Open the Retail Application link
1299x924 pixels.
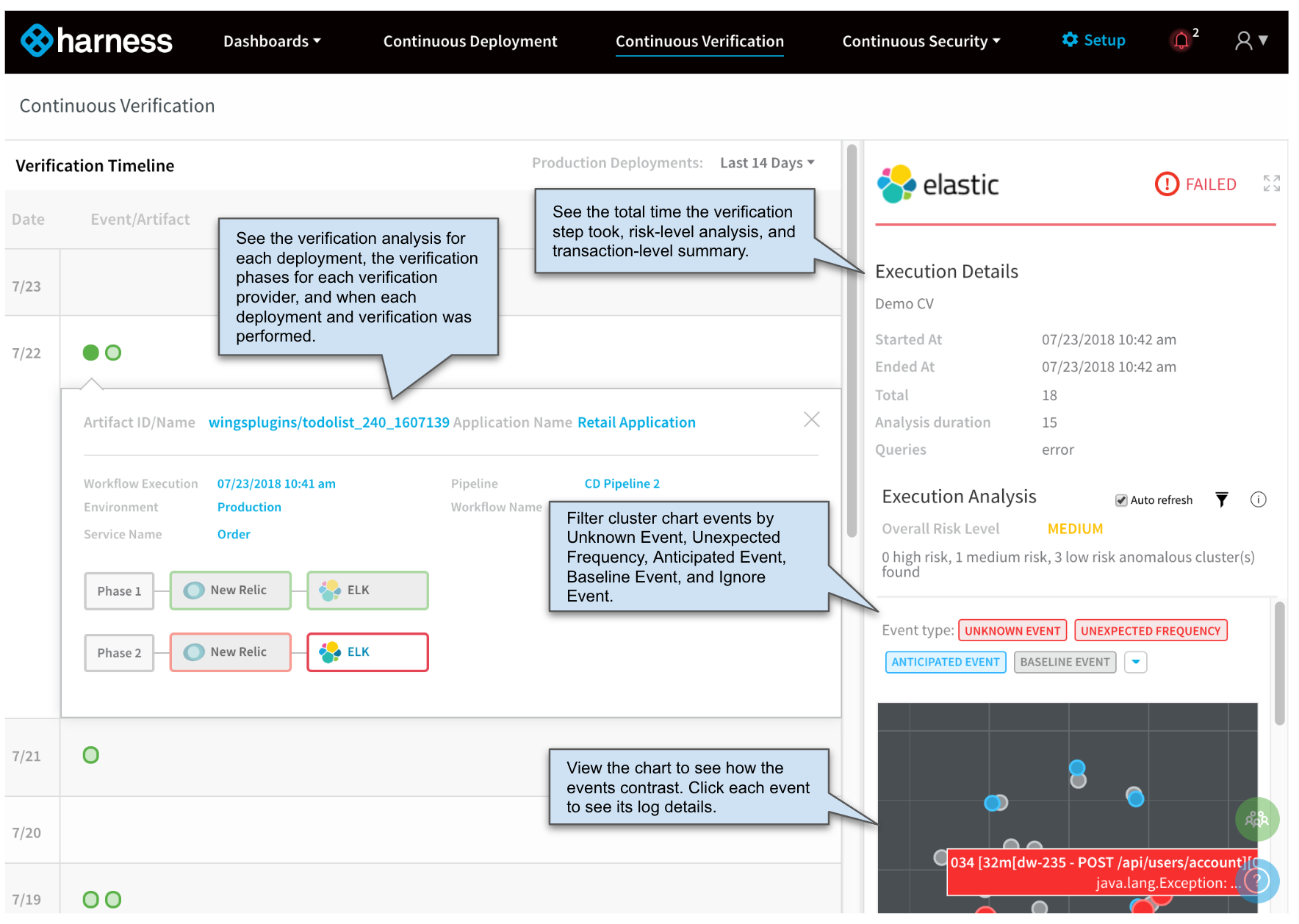point(636,422)
